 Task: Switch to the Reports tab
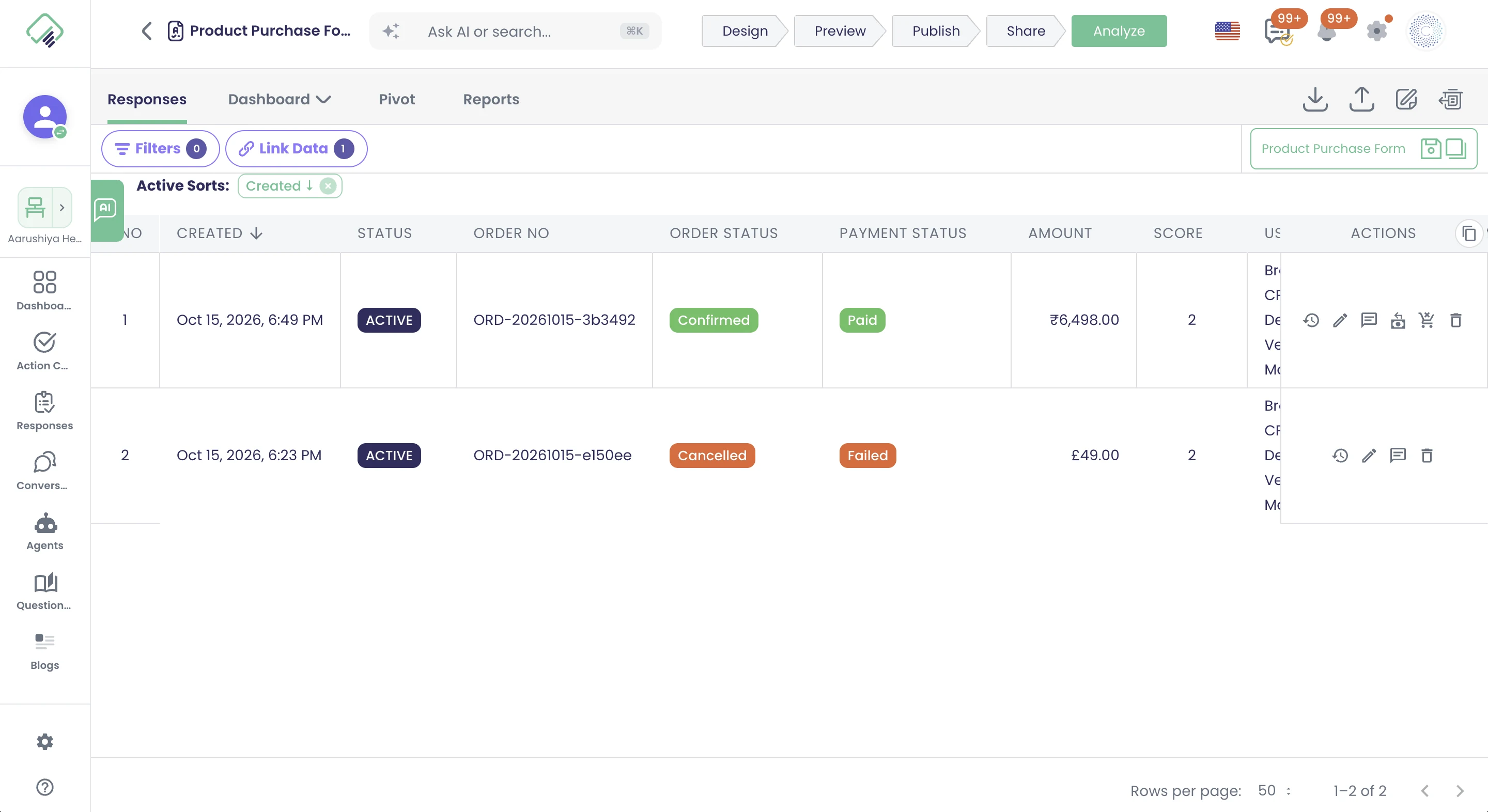point(491,99)
